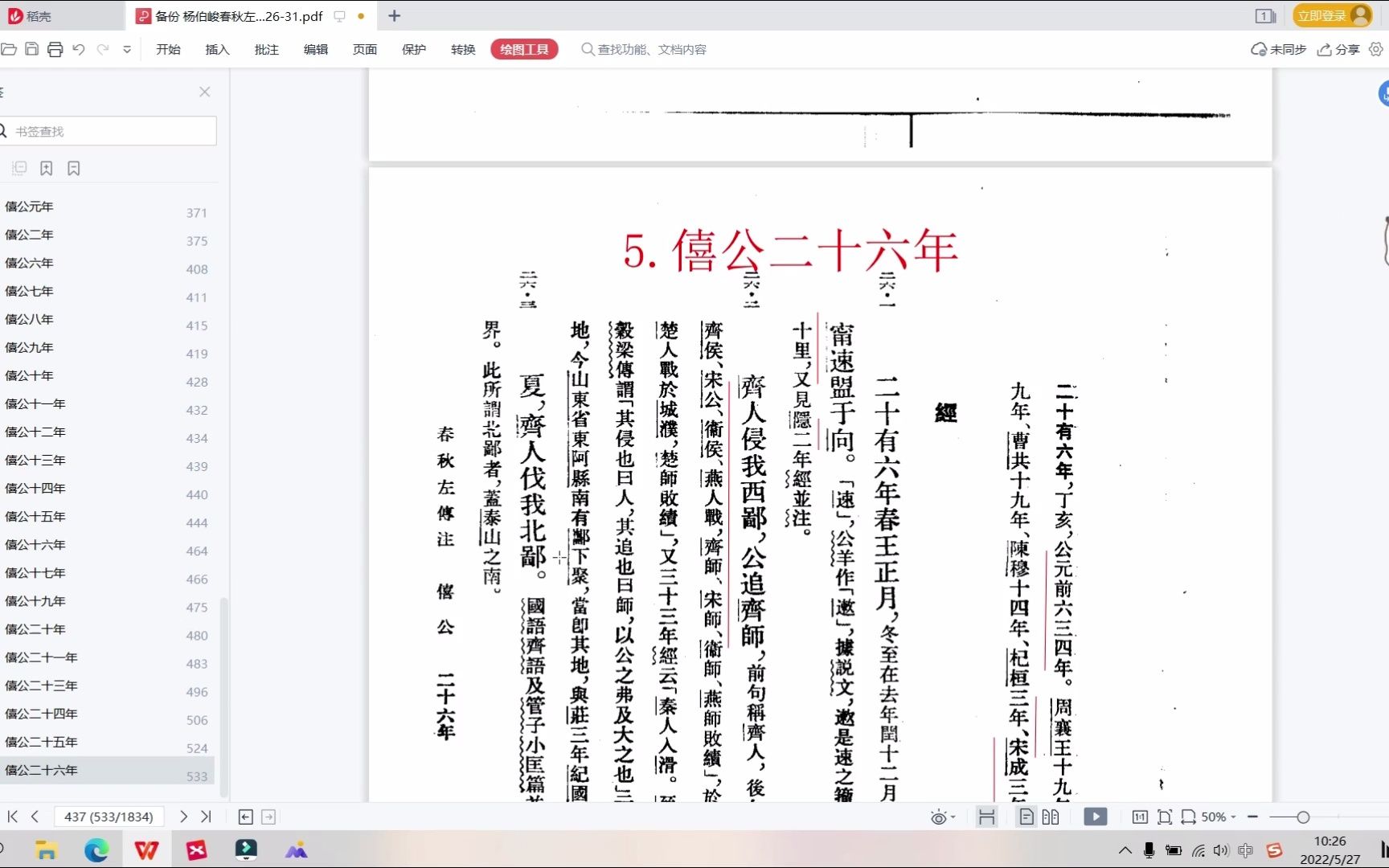Go back to previous view
Viewport: 1389px width, 868px height.
coord(246,817)
